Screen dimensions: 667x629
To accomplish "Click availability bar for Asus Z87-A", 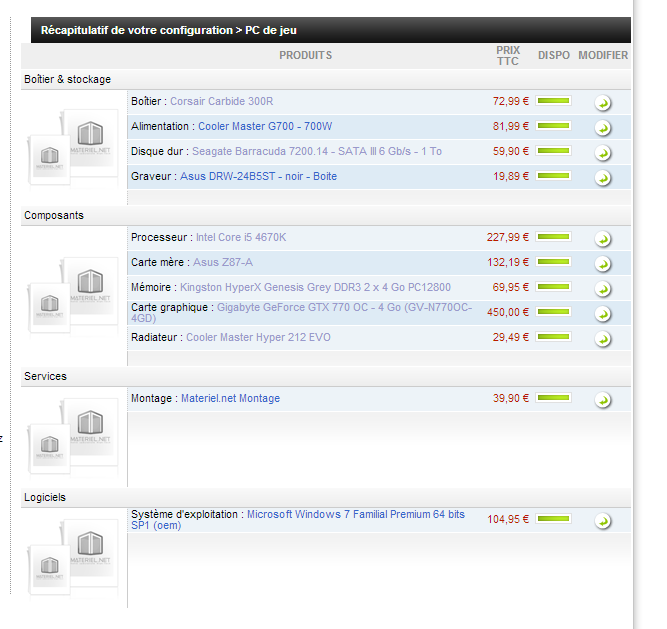I will pos(553,262).
